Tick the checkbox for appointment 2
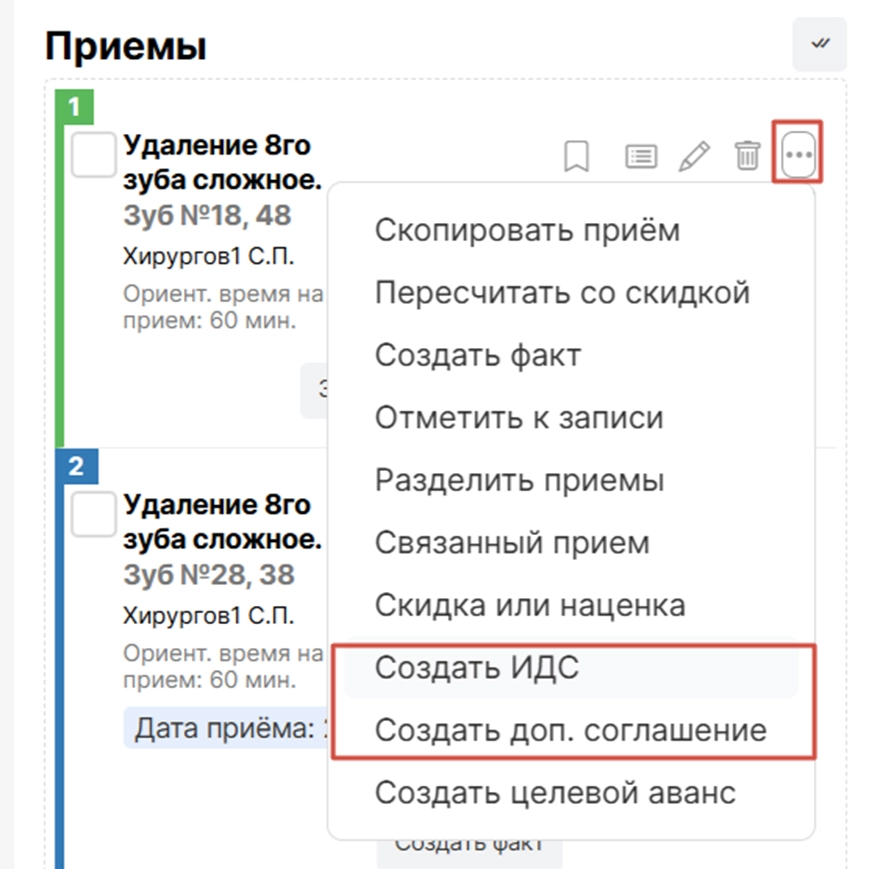This screenshot has height=869, width=869. point(94,514)
